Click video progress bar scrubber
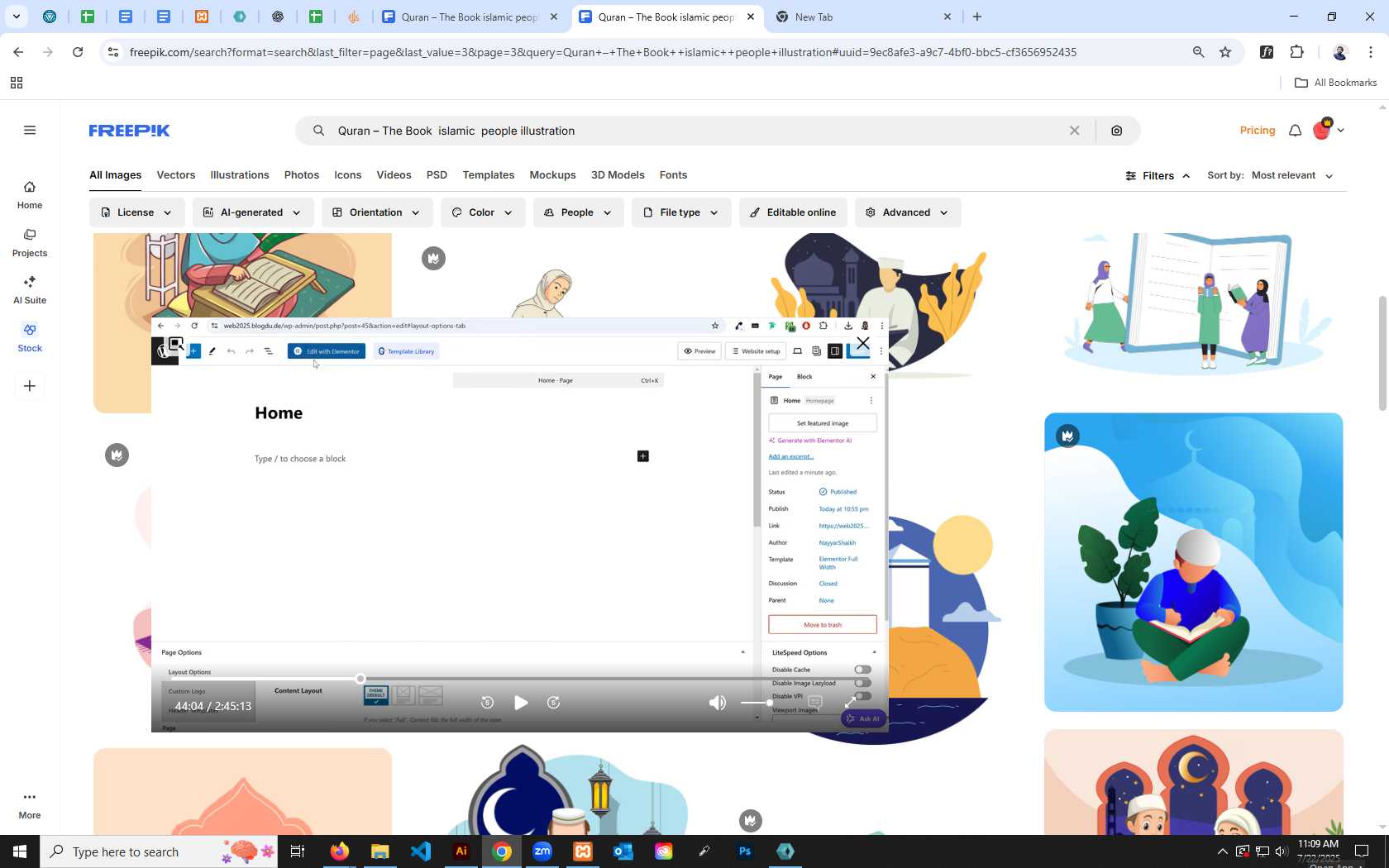Screen dimensions: 1389x868 point(360,679)
